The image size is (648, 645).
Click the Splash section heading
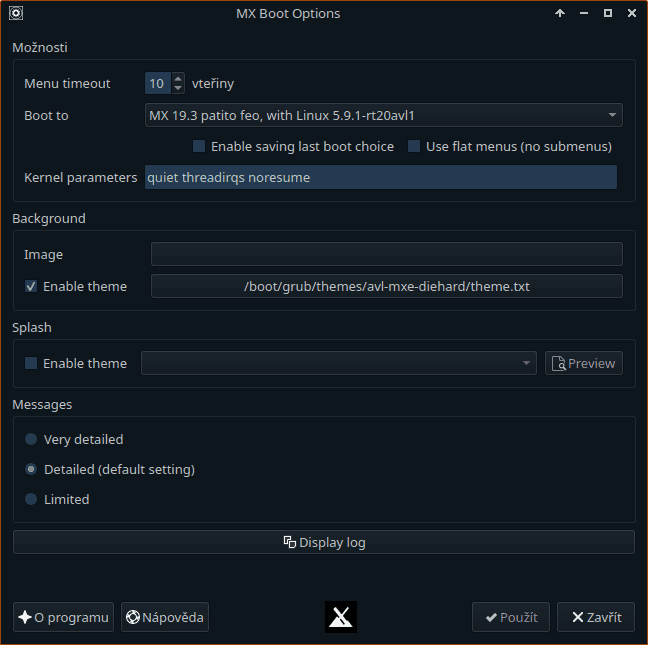(x=32, y=328)
